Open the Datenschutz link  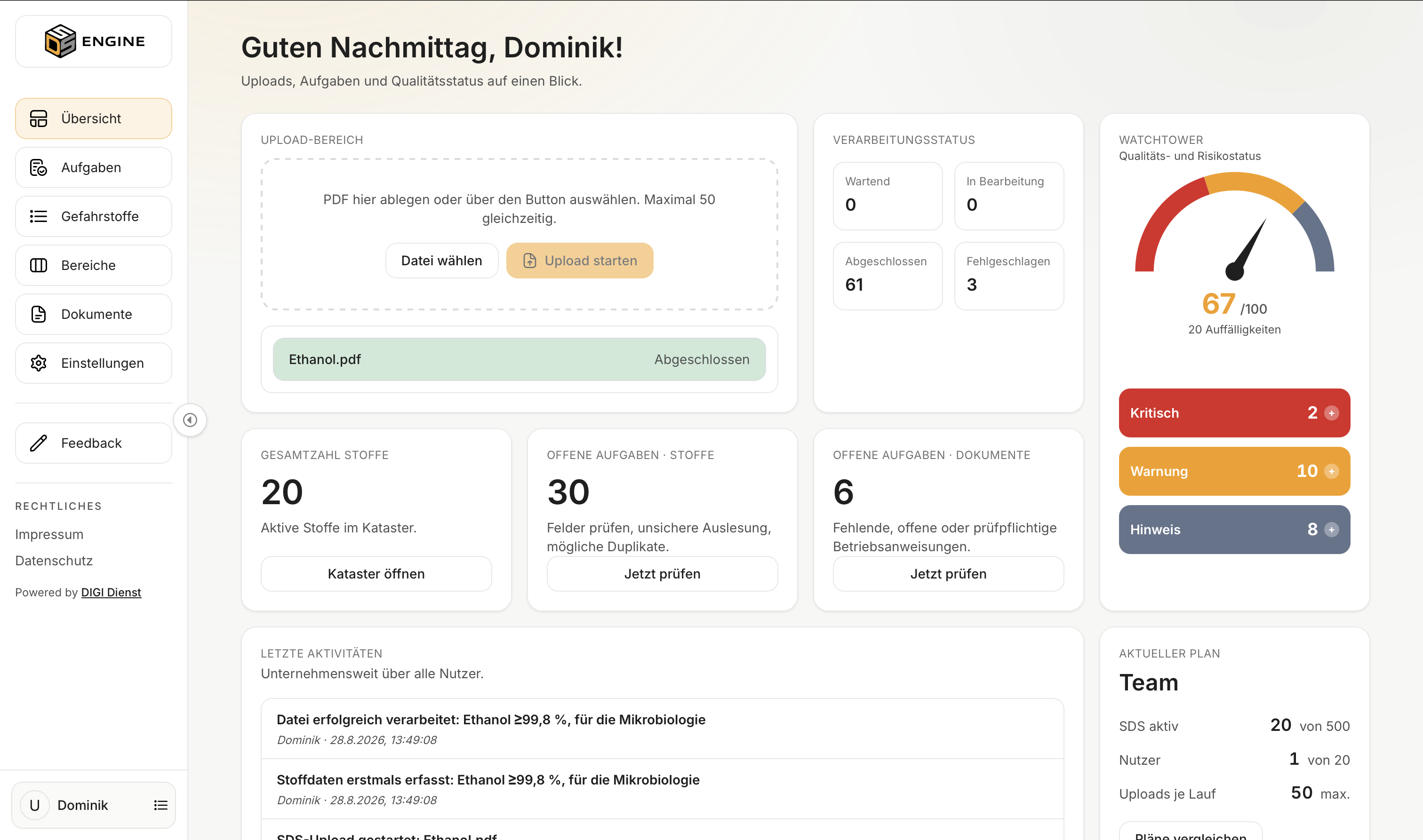click(x=54, y=561)
